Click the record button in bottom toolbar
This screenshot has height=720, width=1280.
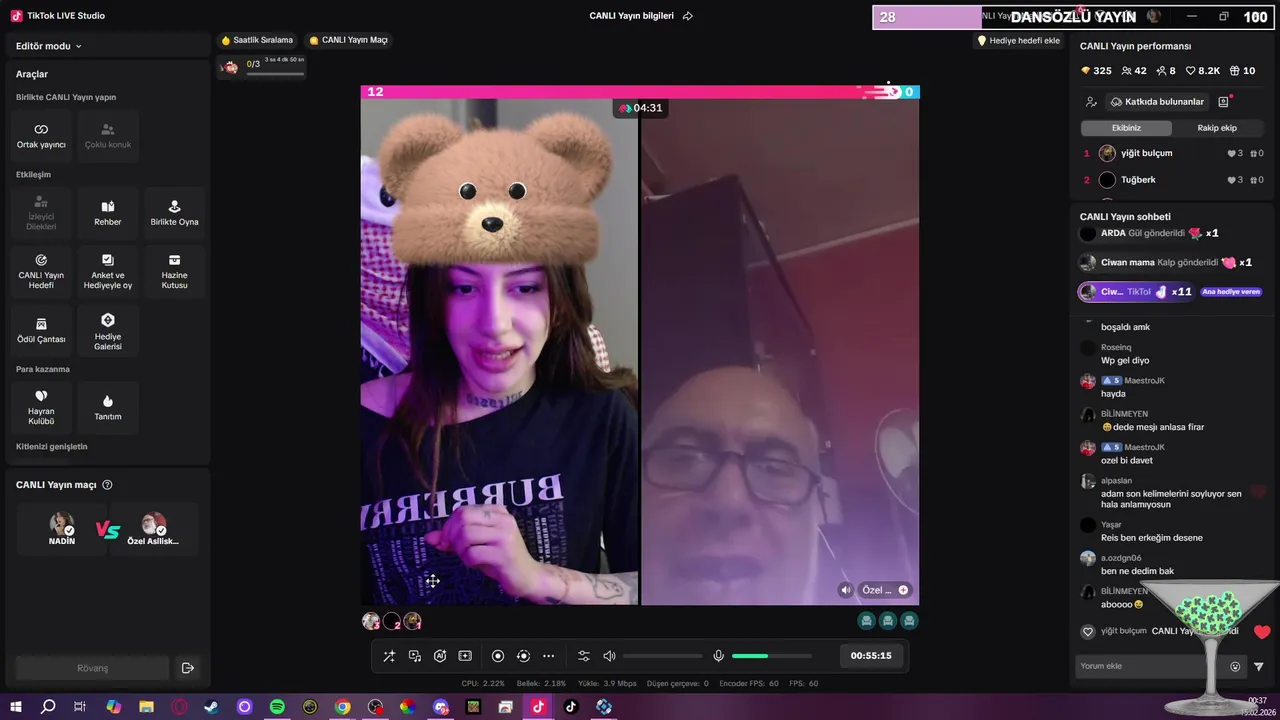498,656
